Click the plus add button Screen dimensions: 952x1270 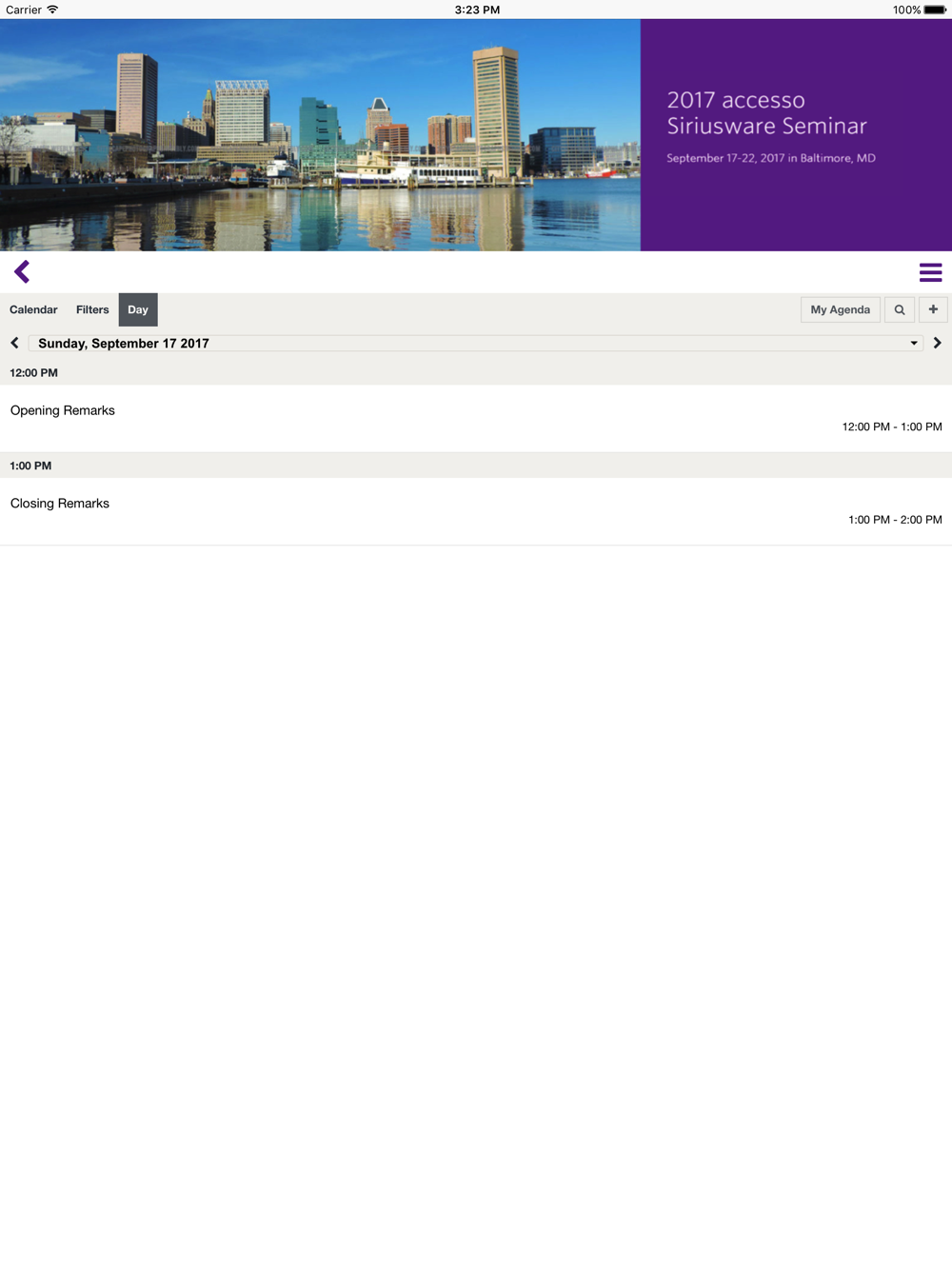pyautogui.click(x=933, y=309)
